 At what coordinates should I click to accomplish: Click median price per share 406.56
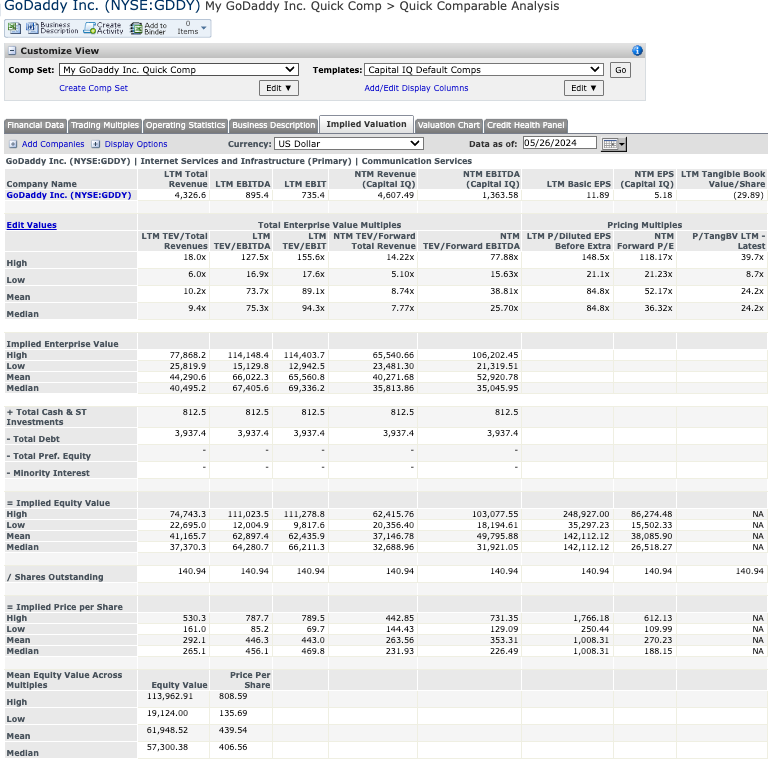click(233, 747)
